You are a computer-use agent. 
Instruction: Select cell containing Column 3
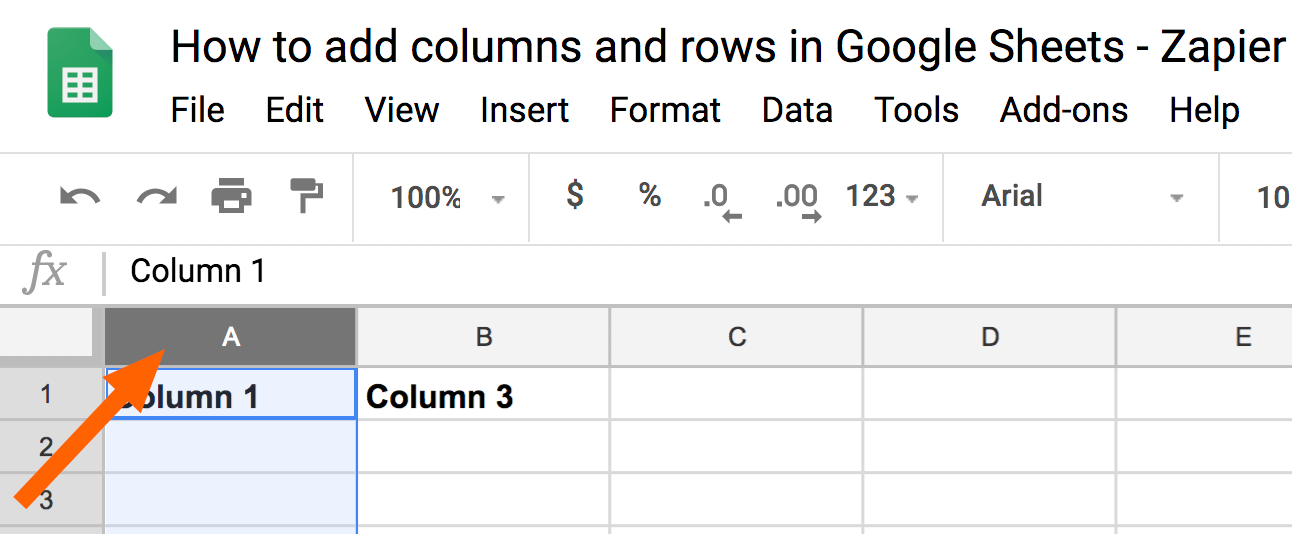click(x=484, y=396)
